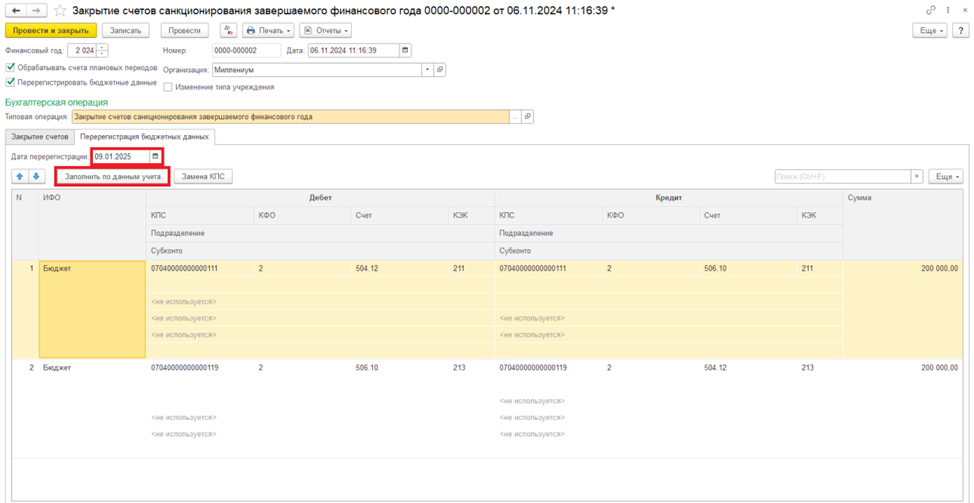Select credit КПС 07040000000000111 cell

[x=548, y=268]
